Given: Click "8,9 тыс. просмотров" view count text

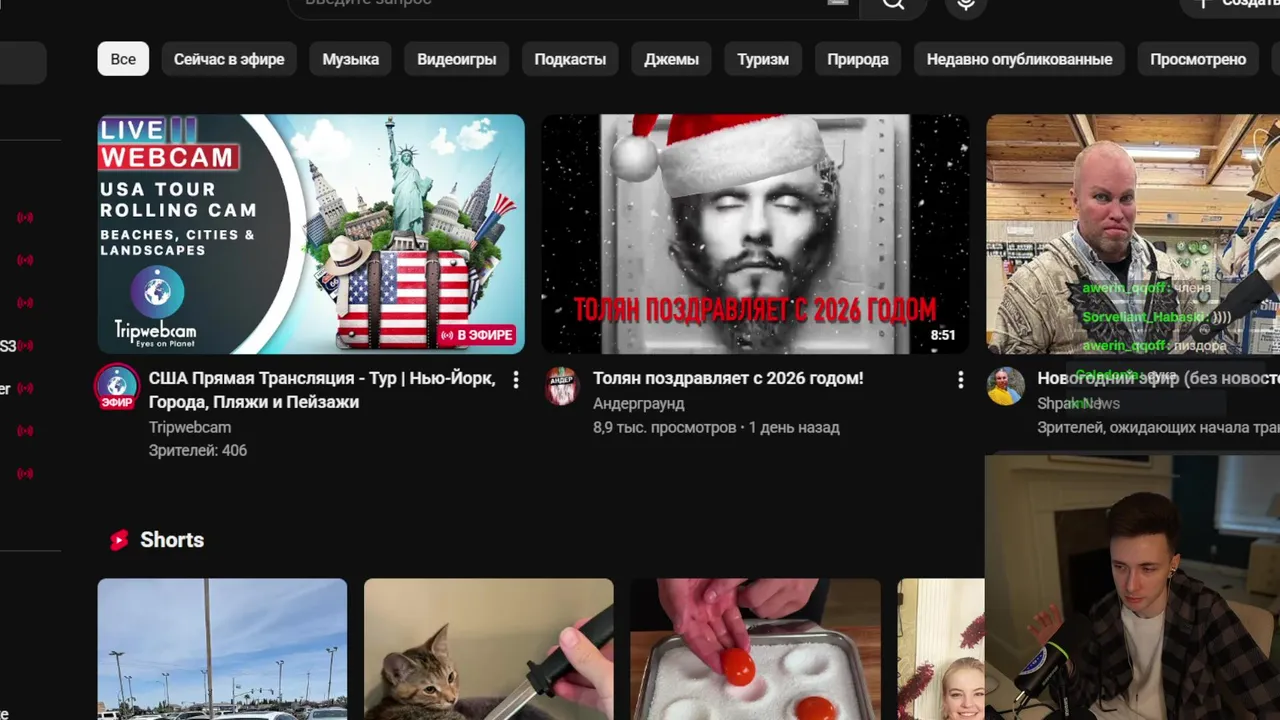Looking at the screenshot, I should coord(664,427).
